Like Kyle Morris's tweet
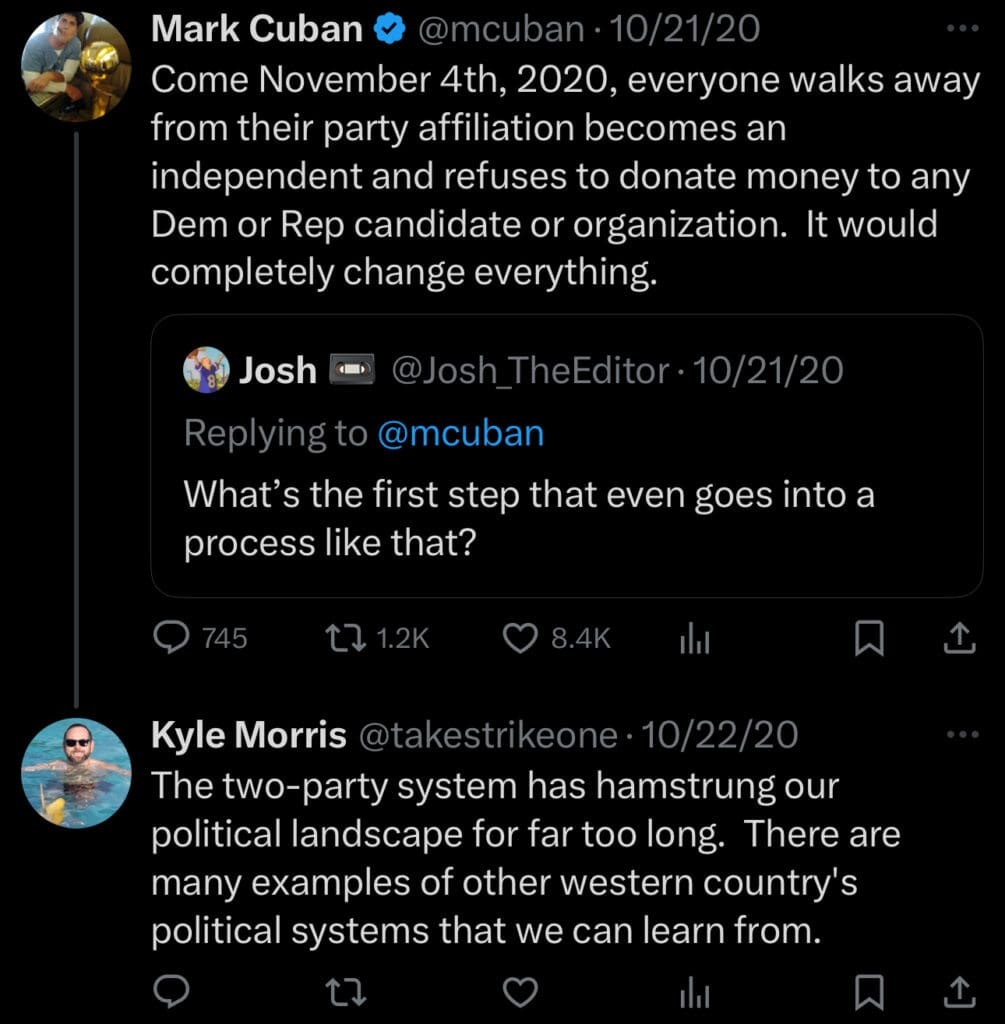1005x1024 pixels. click(x=520, y=991)
